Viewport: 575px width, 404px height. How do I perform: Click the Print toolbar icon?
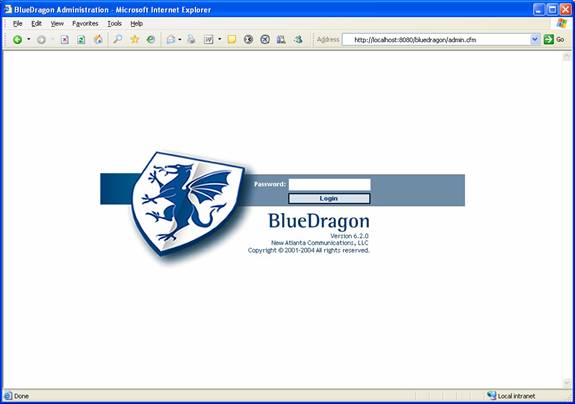pyautogui.click(x=191, y=39)
